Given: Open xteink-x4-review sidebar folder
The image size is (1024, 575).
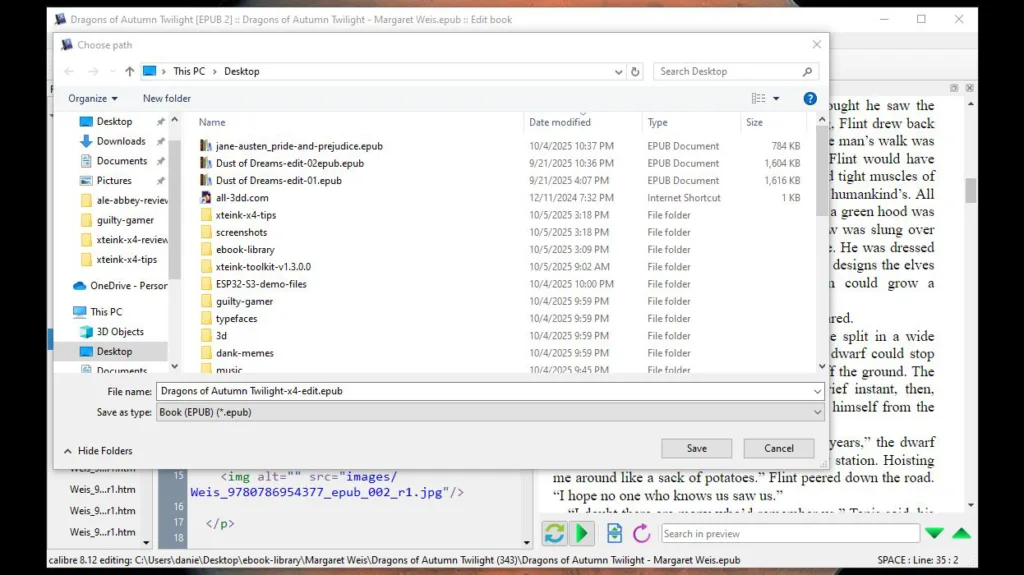Looking at the screenshot, I should 131,240.
